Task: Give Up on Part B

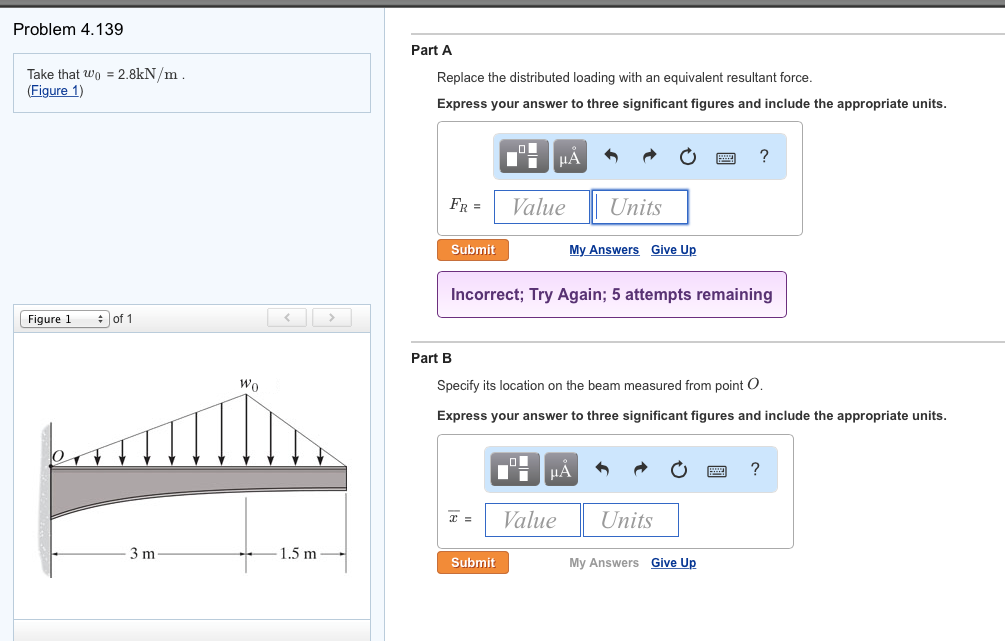Action: coord(673,562)
